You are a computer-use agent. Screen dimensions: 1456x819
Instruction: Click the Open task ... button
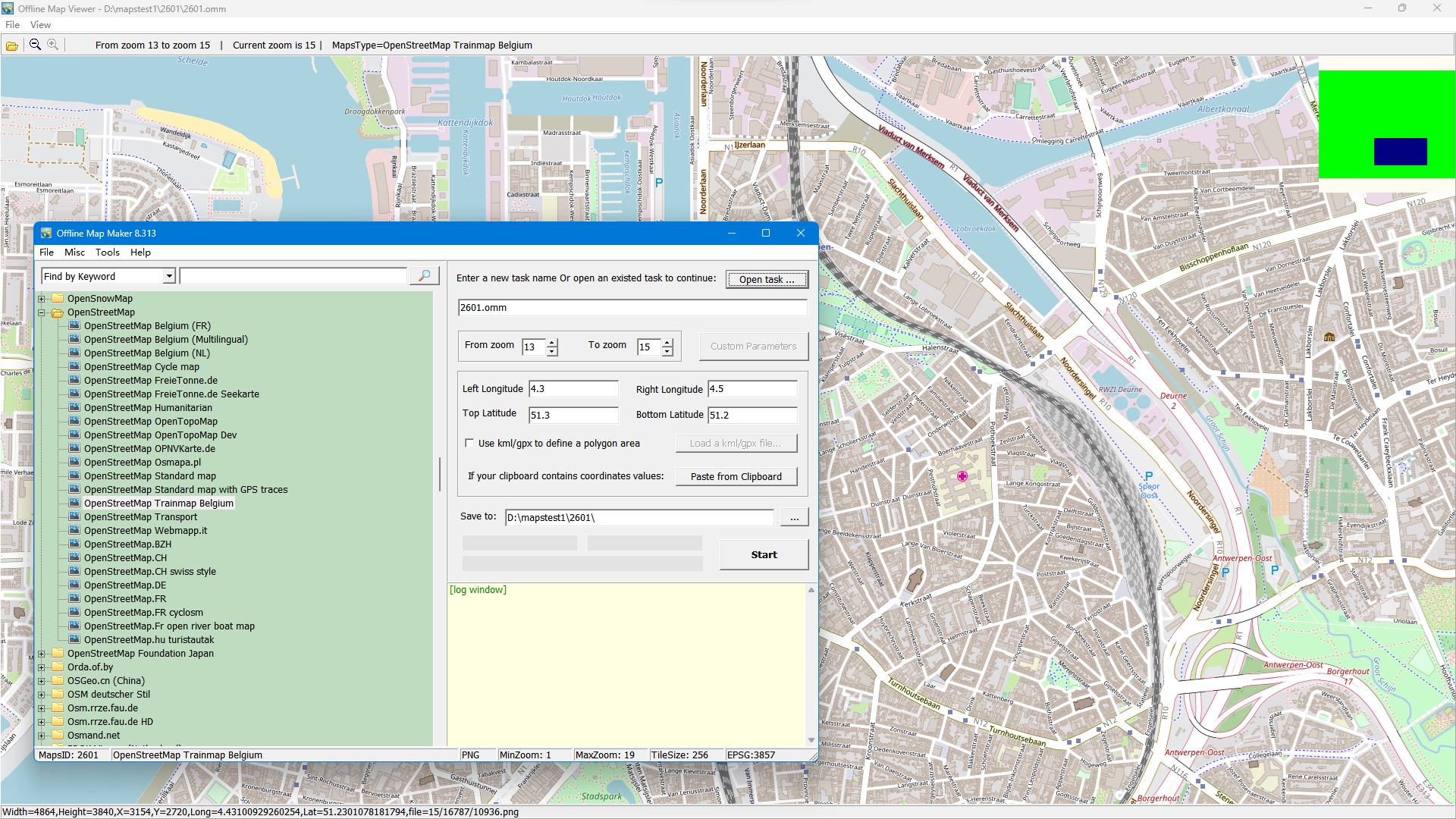767,279
